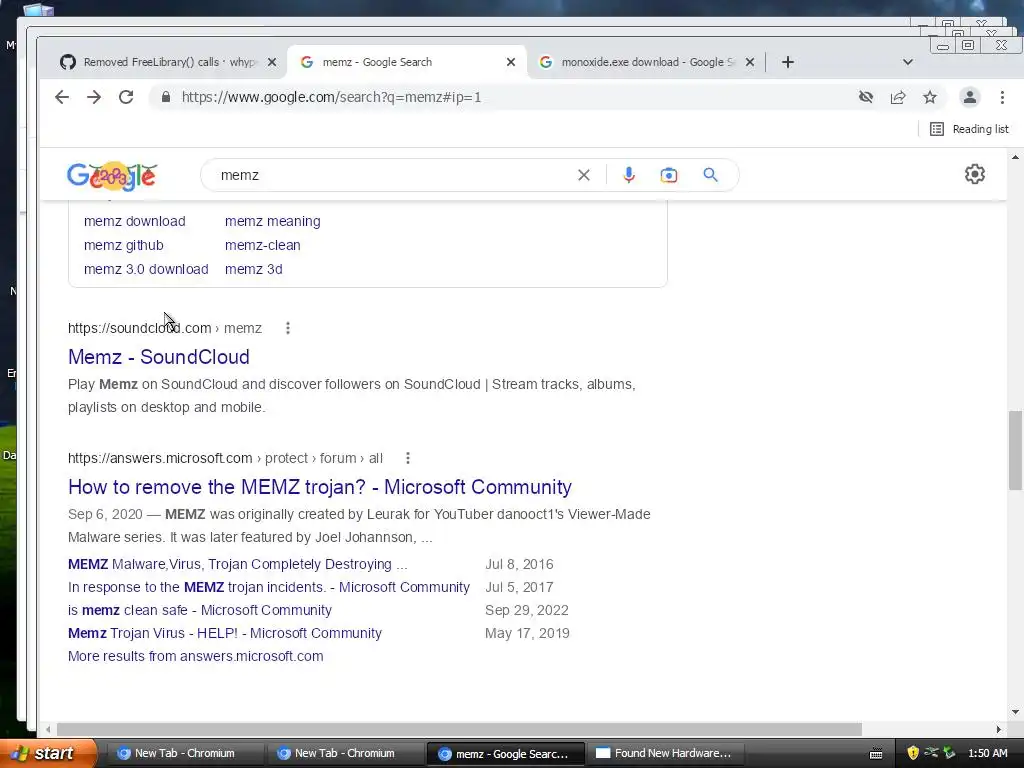The width and height of the screenshot is (1024, 768).
Task: Open How to remove the MEMZ trojan result
Action: (320, 487)
